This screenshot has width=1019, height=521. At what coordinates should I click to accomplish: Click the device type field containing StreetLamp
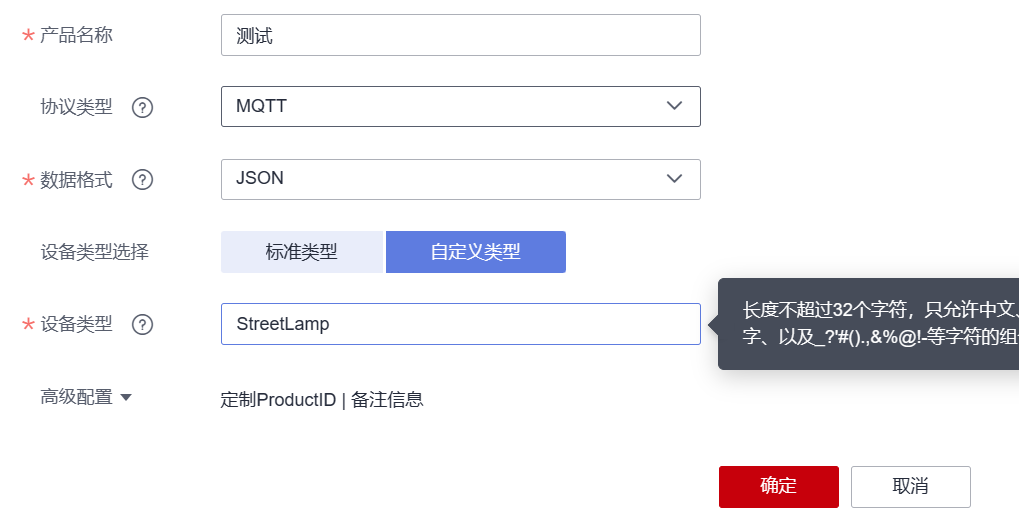460,324
